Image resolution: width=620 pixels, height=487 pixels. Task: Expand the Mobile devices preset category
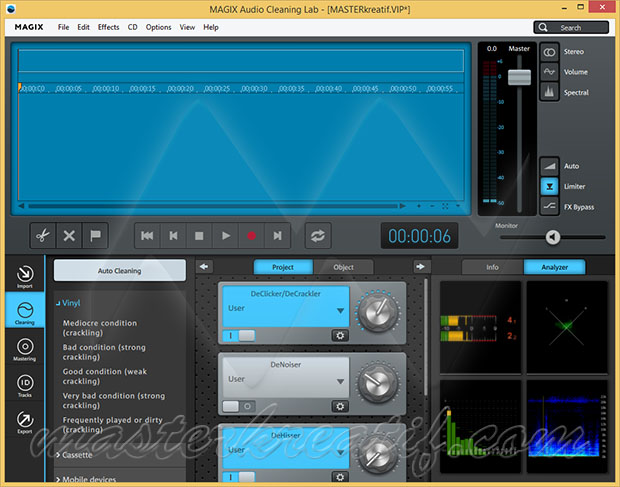coord(86,479)
